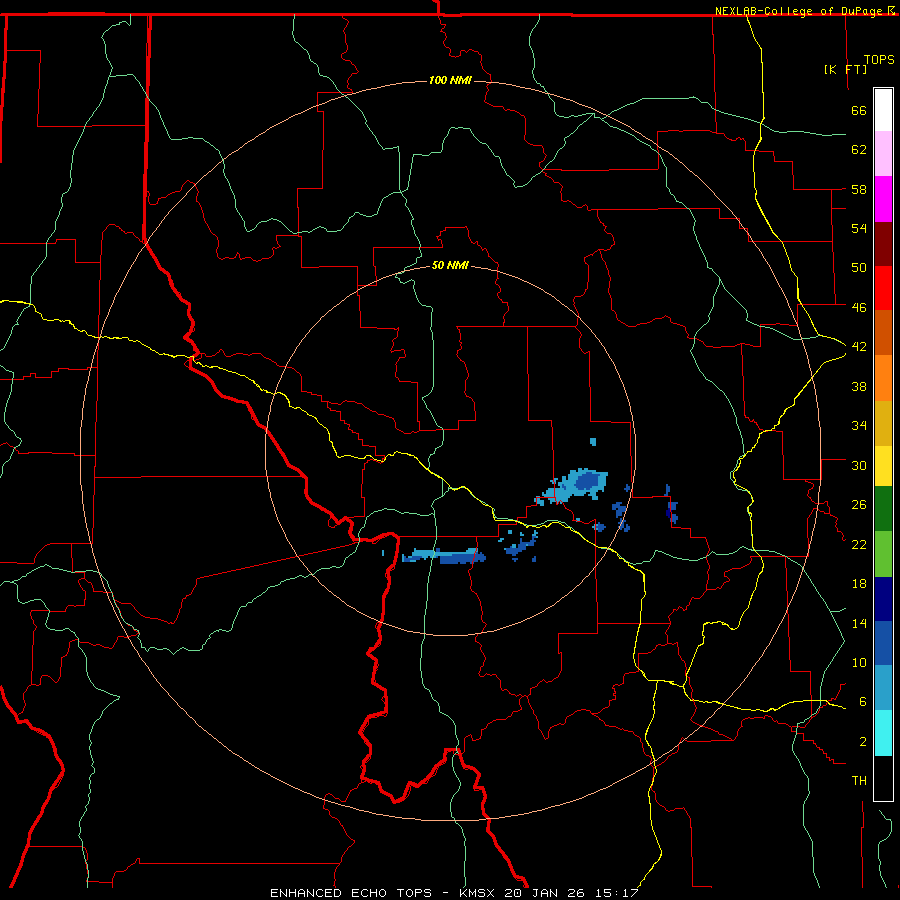Click legend value 58
This screenshot has height=900, width=900.
coord(859,189)
